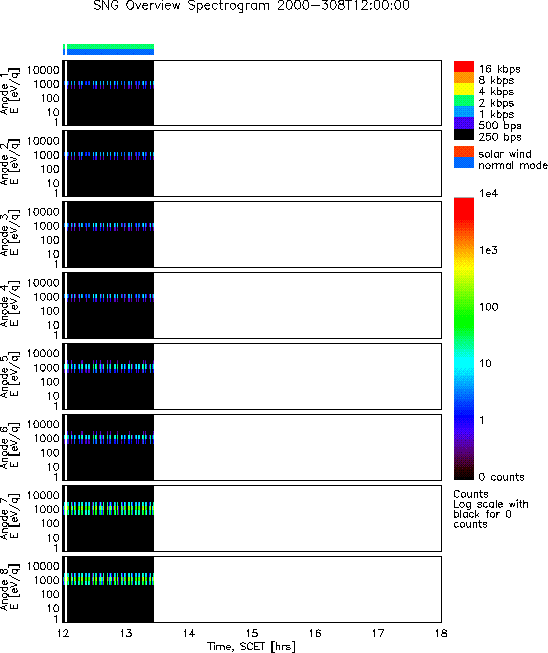Click the Anode 2 spectrogram panel
Image resolution: width=548 pixels, height=653 pixels.
[252, 164]
